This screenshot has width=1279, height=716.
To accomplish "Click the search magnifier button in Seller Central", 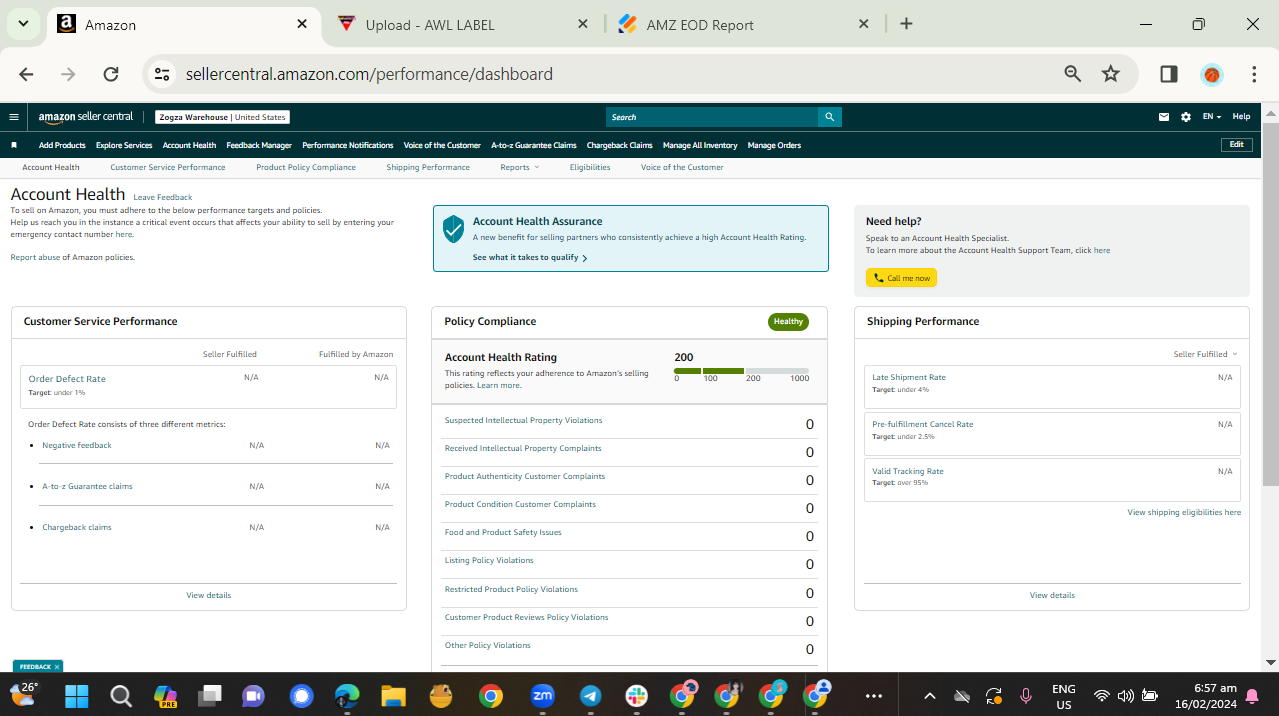I will [829, 117].
